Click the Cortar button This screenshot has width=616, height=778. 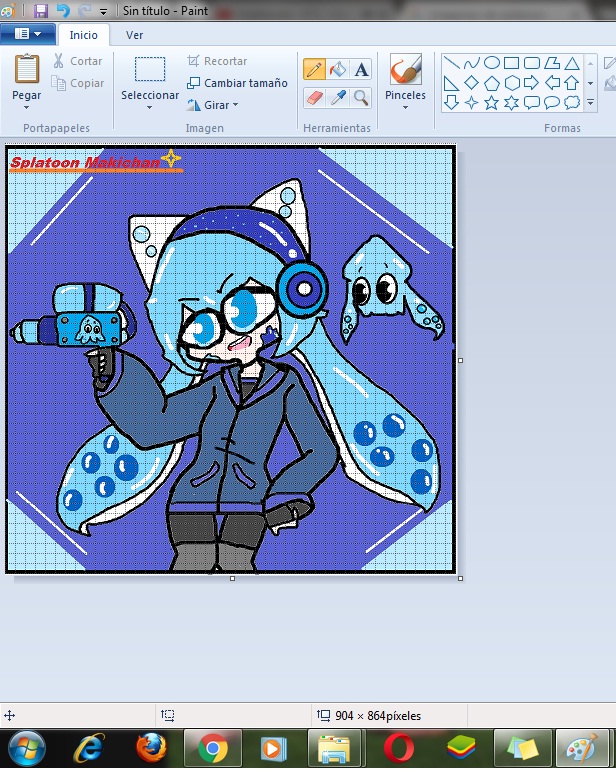click(78, 61)
